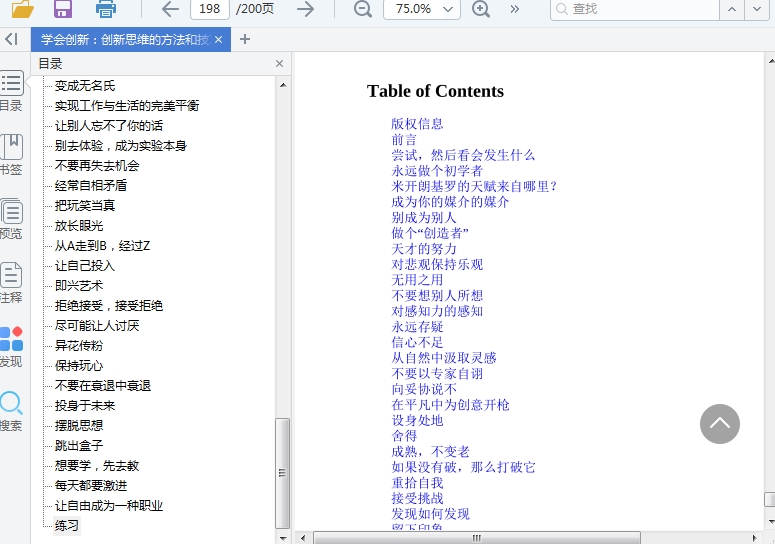Open the 版权信息 contents link
Image resolution: width=775 pixels, height=544 pixels.
(x=417, y=124)
